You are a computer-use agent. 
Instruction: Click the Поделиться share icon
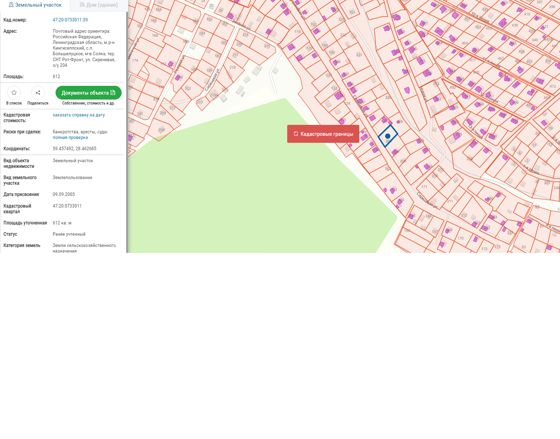coord(38,93)
